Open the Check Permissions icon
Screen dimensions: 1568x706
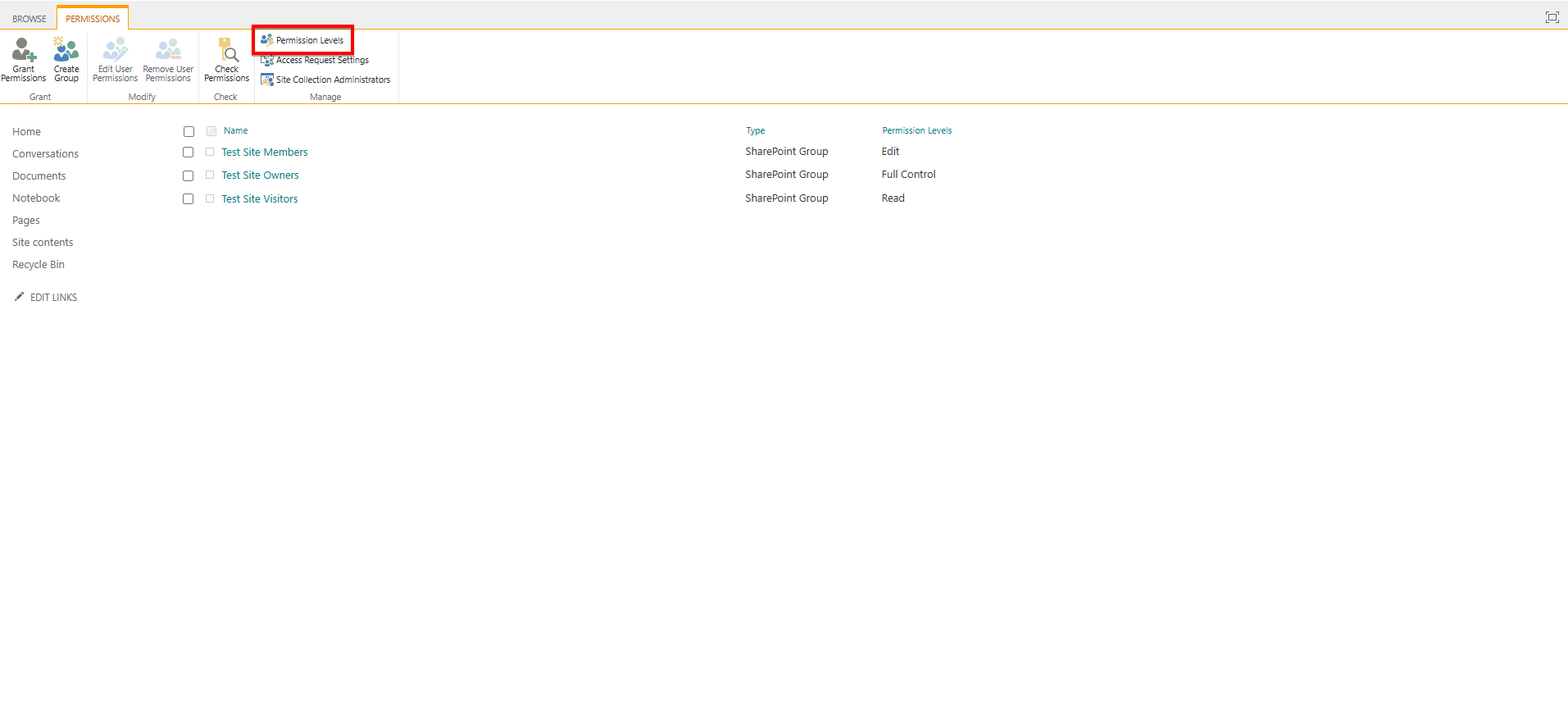click(x=227, y=50)
